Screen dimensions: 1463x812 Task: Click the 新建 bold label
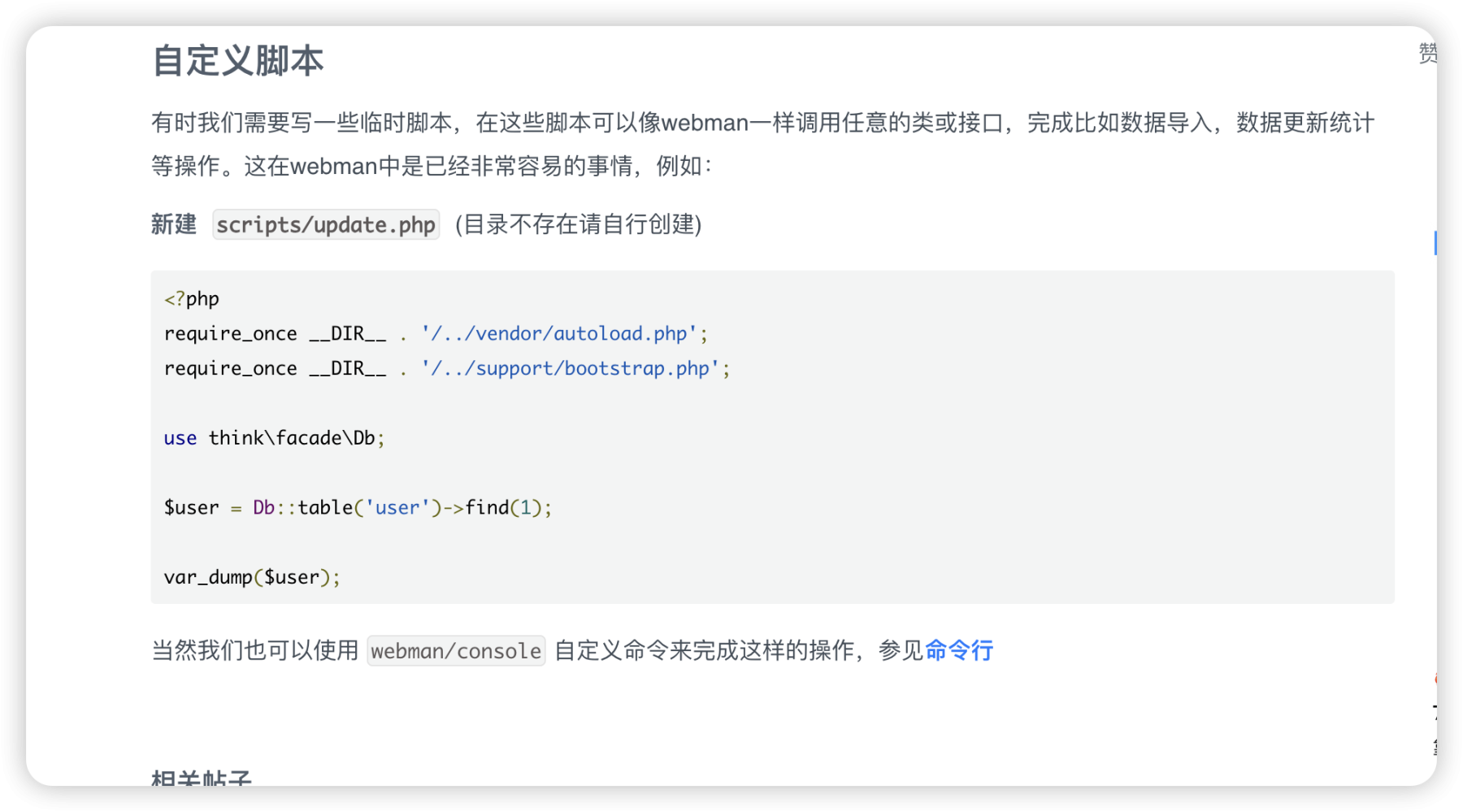pos(174,224)
